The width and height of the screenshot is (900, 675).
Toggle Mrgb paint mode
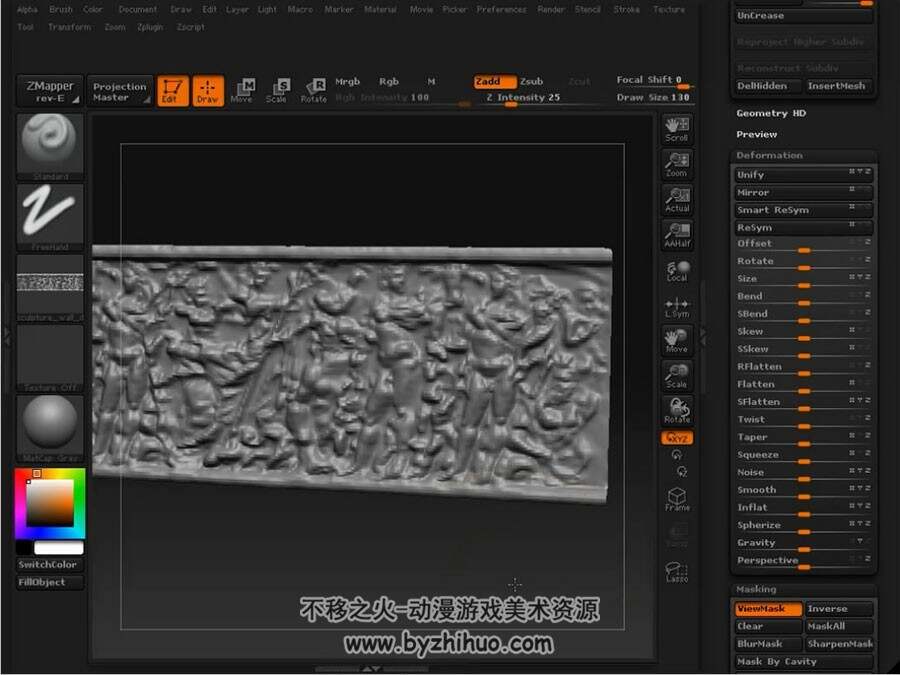[x=347, y=82]
